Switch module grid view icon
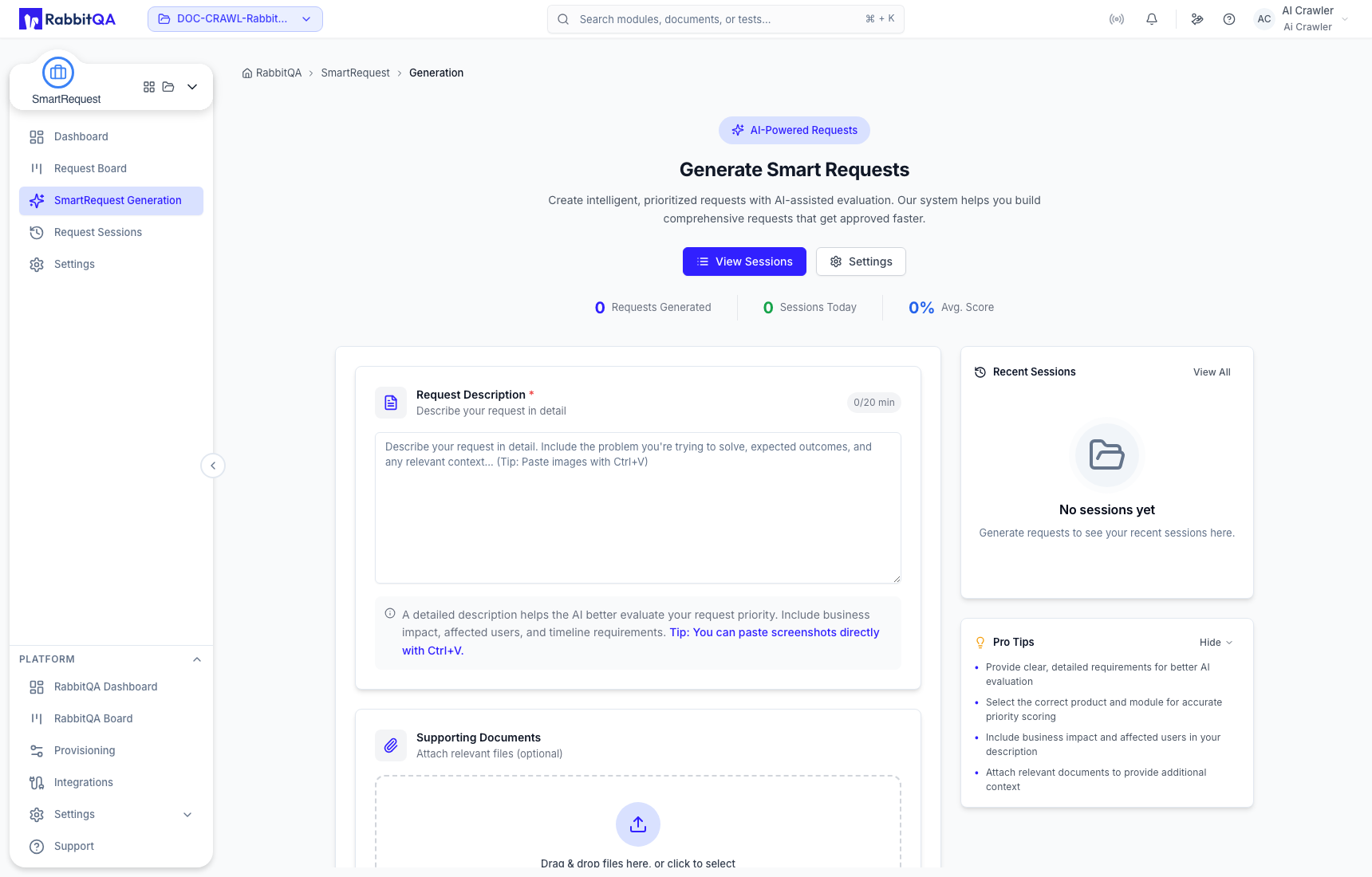This screenshot has height=877, width=1372. pos(149,87)
